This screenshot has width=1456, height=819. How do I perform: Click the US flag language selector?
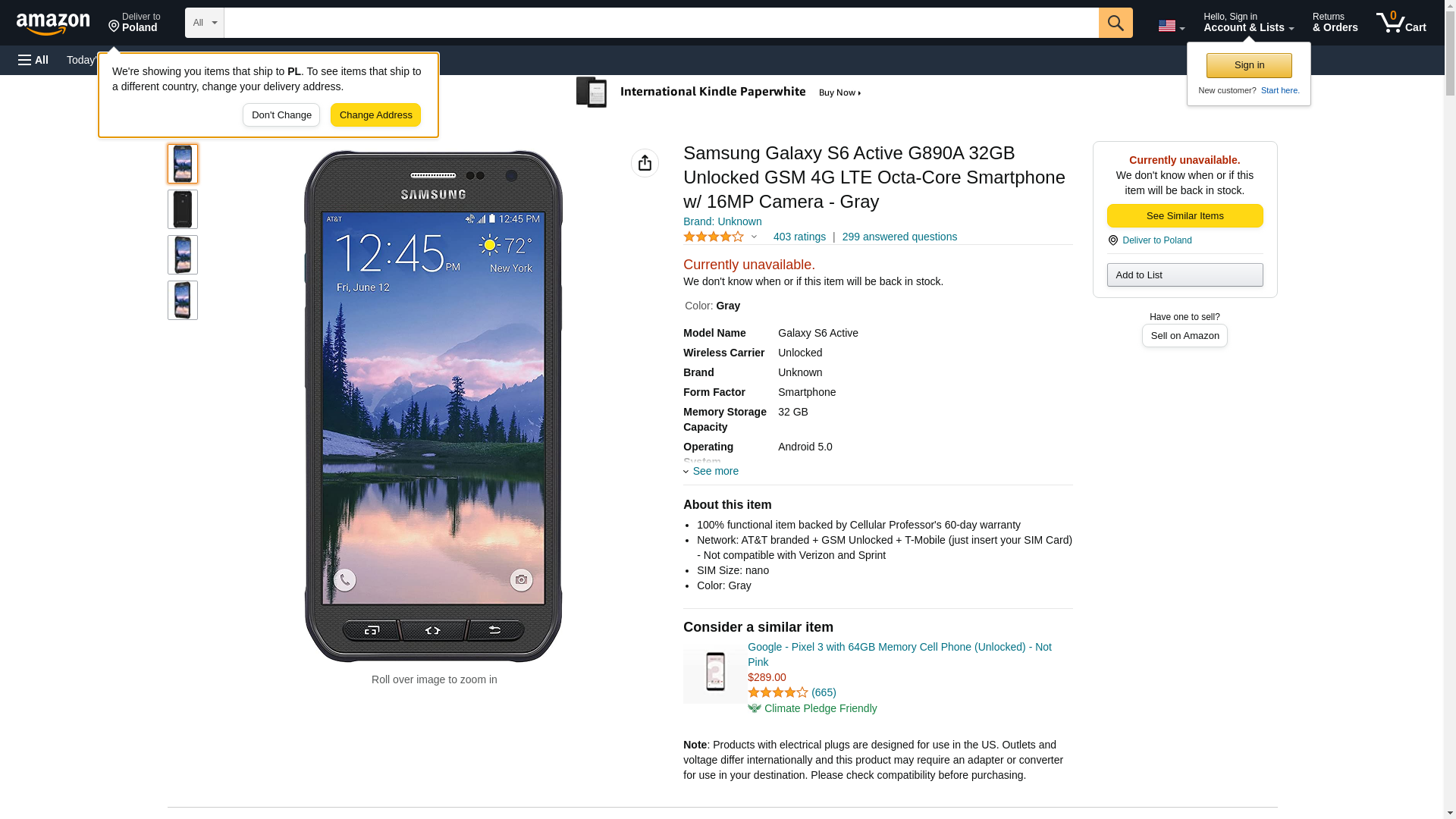[1170, 26]
